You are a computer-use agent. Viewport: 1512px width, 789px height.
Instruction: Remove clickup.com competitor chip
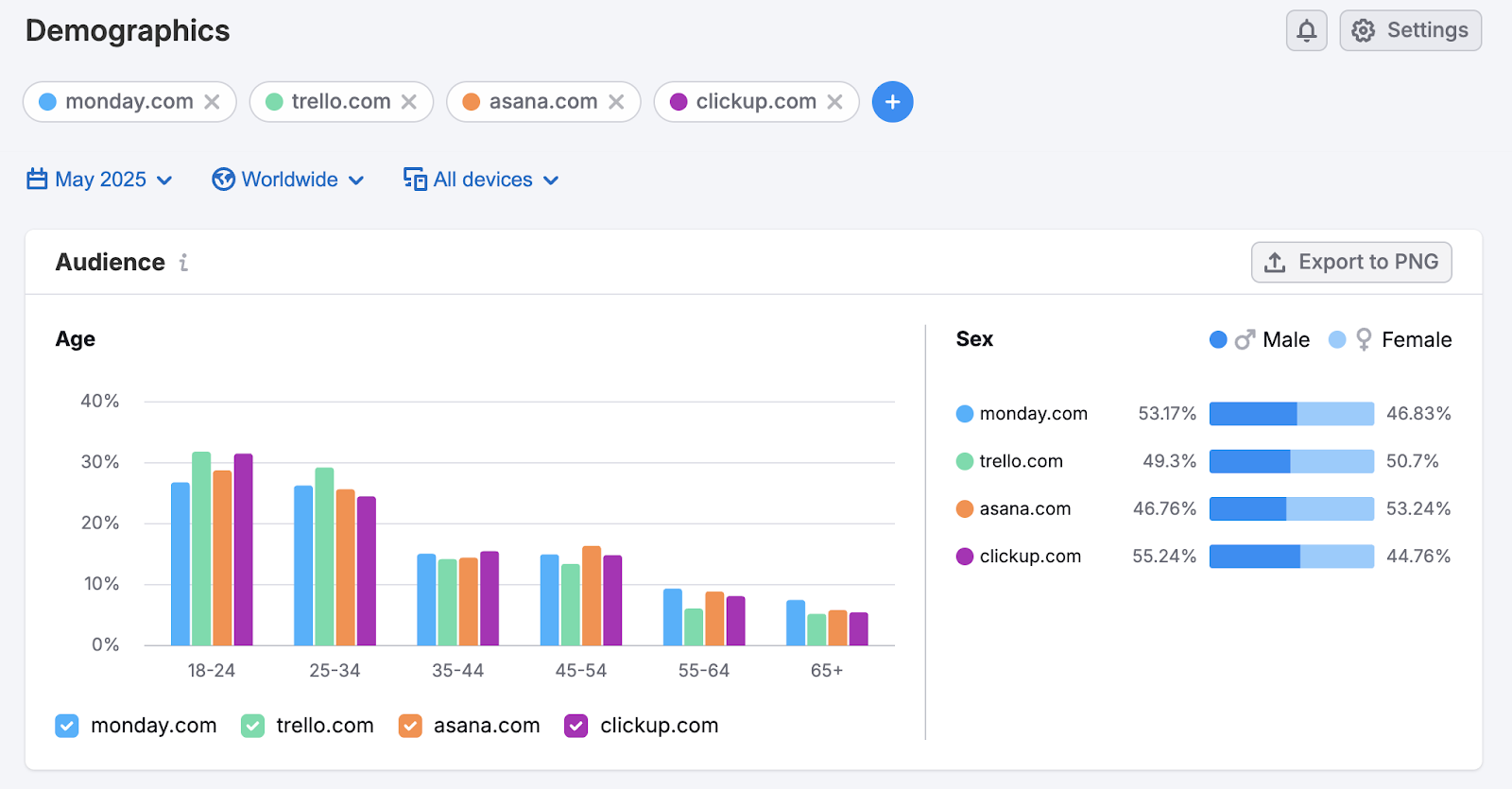834,102
